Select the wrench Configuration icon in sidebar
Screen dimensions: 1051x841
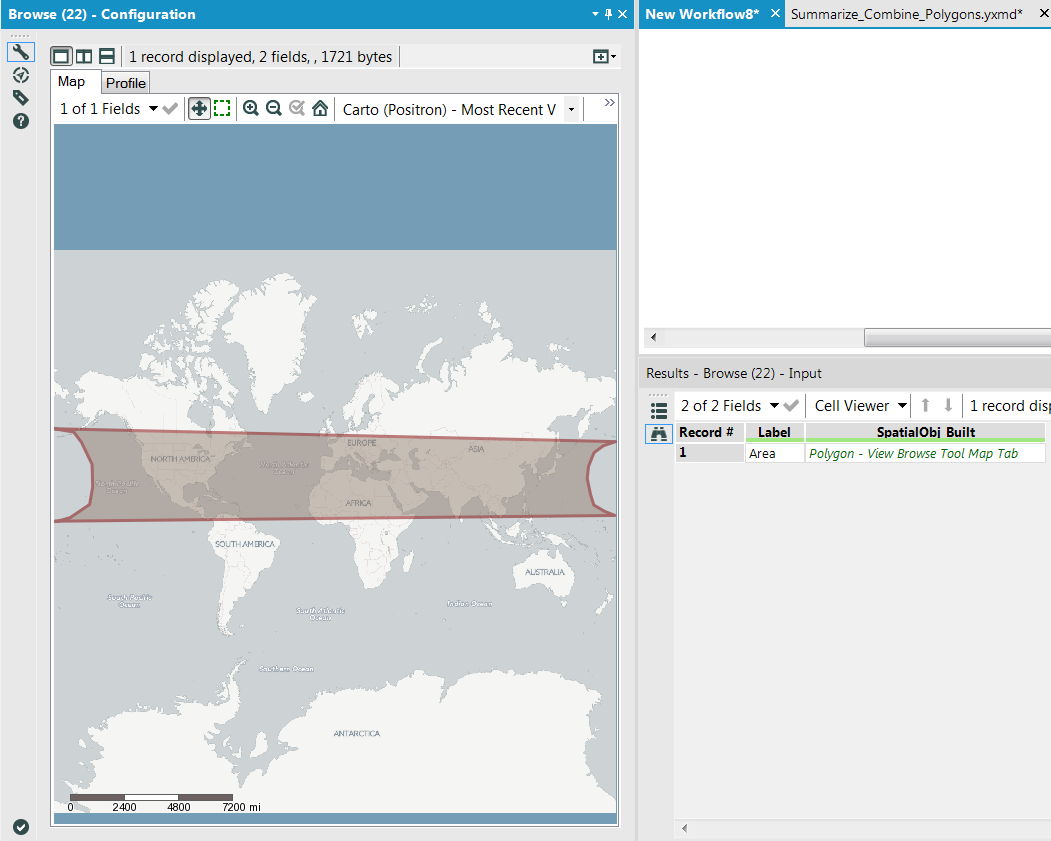pyautogui.click(x=20, y=51)
